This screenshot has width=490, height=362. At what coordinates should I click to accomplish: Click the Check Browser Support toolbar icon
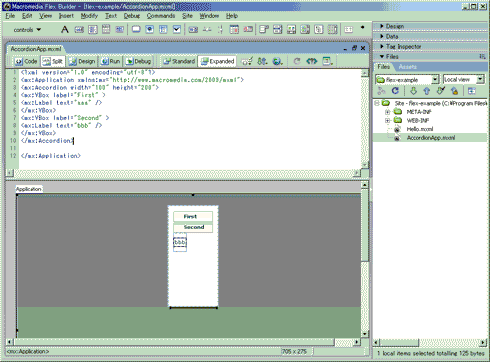[247, 61]
